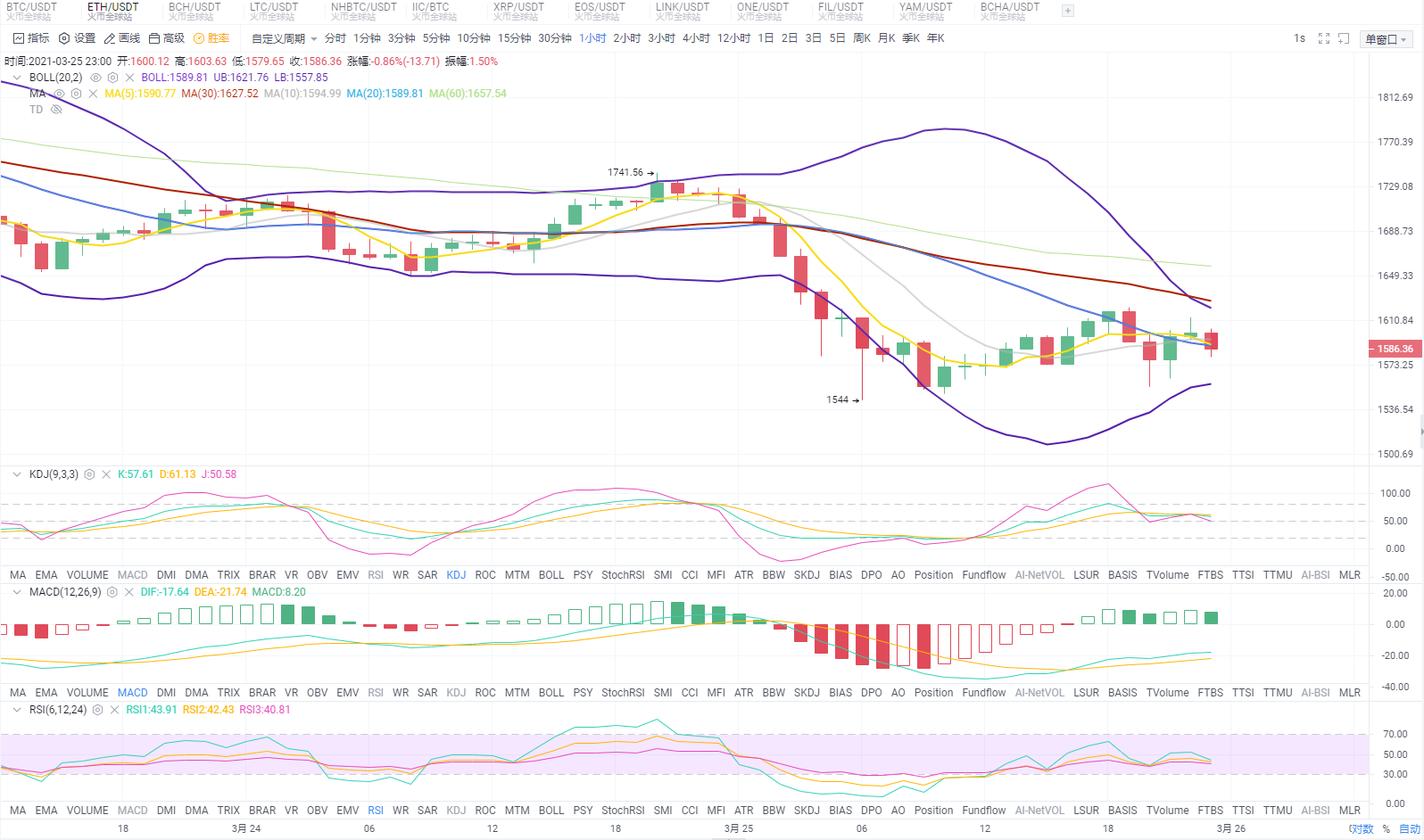1424x840 pixels.
Task: Select WR in RSI panel indicator list
Action: [401, 811]
